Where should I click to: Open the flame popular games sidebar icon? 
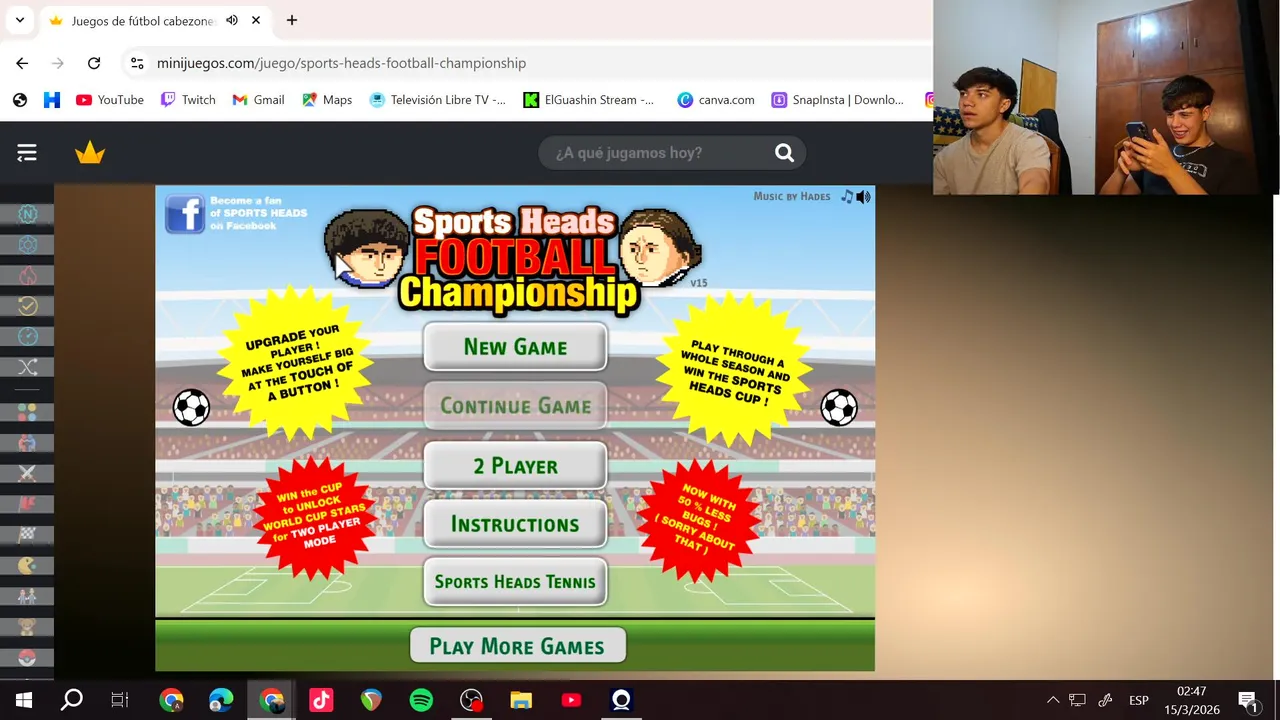tap(27, 275)
